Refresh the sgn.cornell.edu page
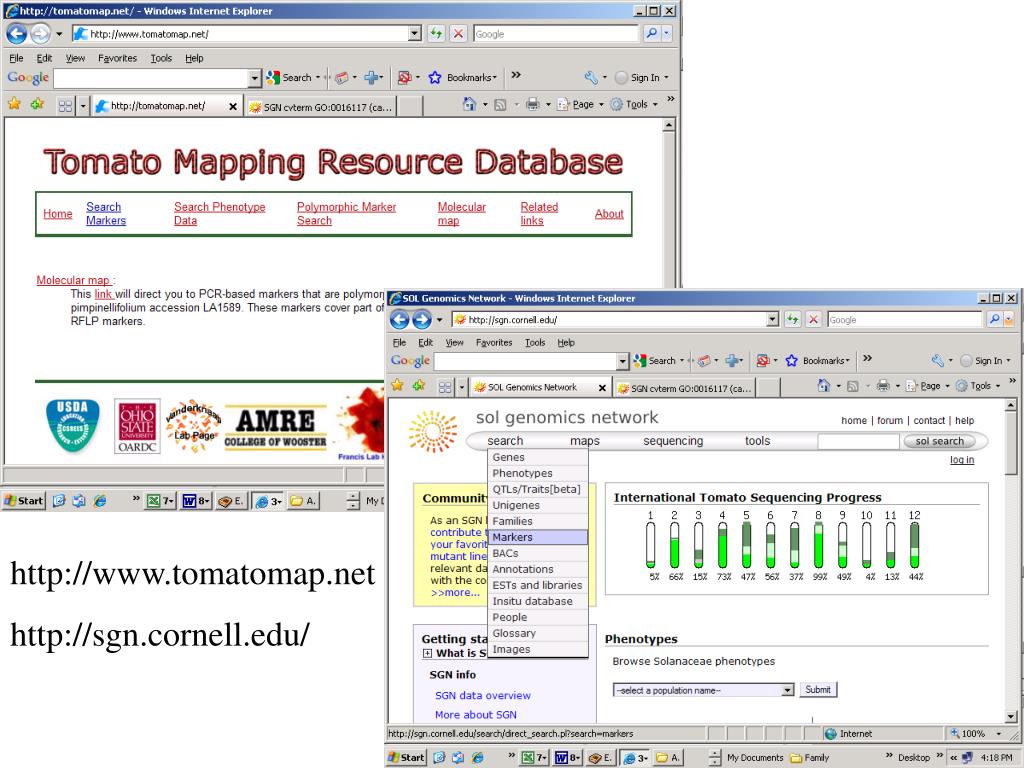Screen dimensions: 1024x768 [x=792, y=319]
